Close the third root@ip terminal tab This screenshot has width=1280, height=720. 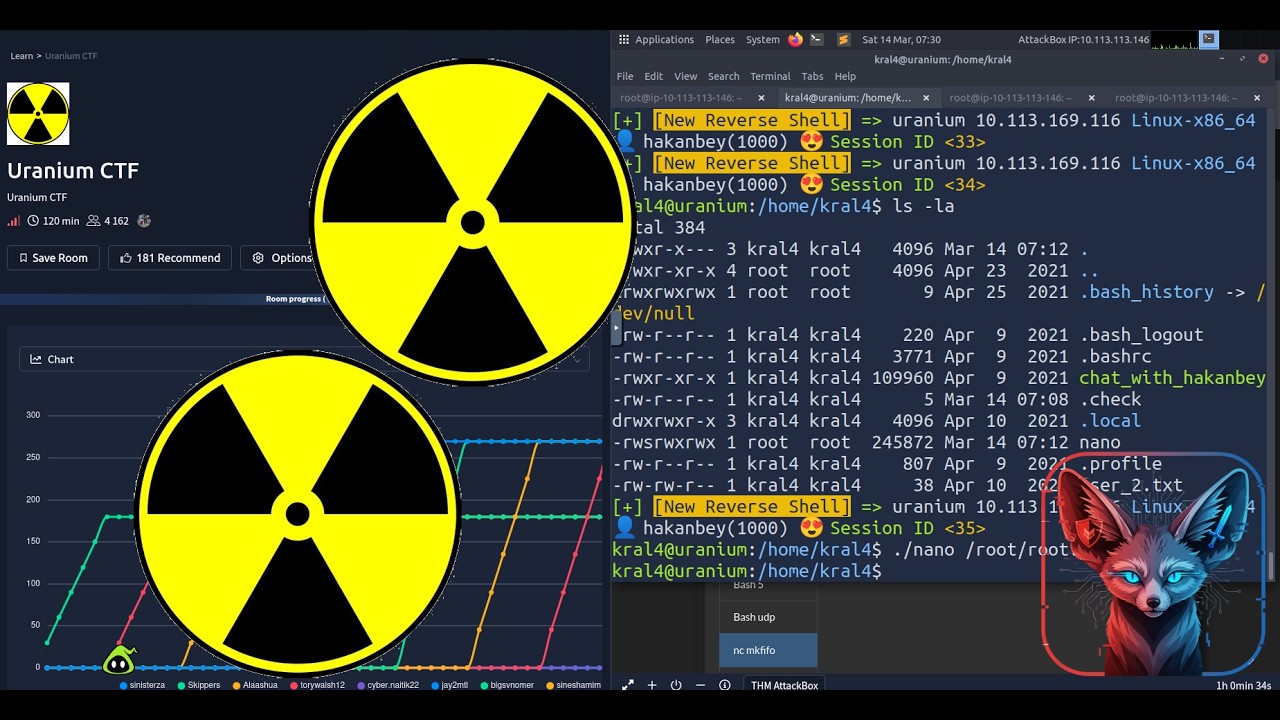coord(1091,98)
